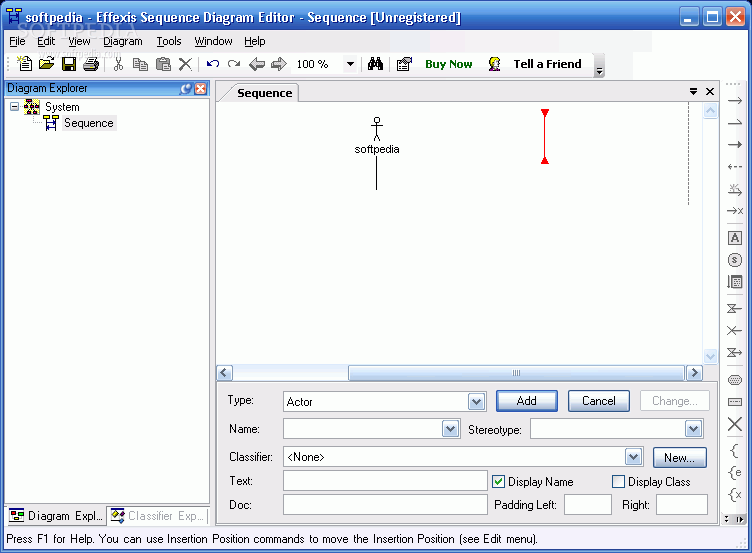Navigate back with the left arrow icon
Viewport: 752px width, 553px height.
pos(257,64)
